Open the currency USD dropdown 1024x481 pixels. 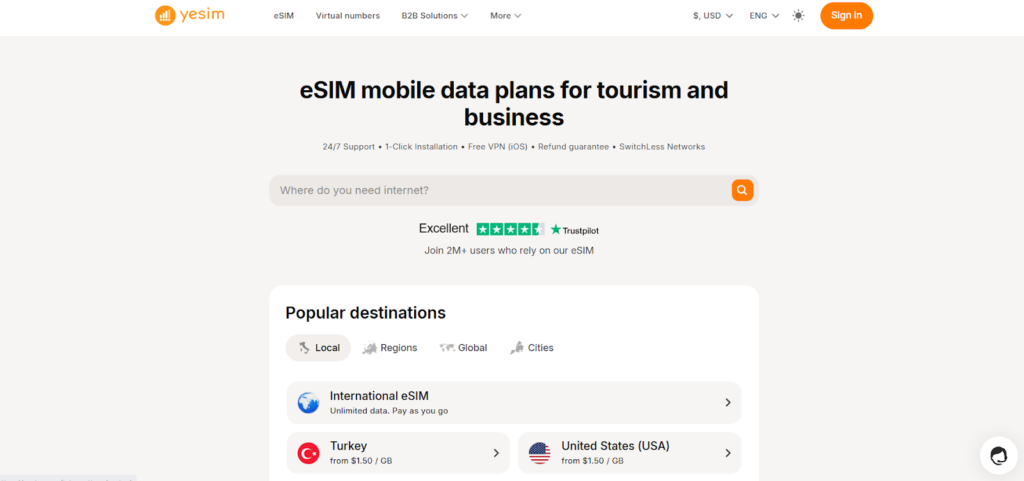[712, 16]
